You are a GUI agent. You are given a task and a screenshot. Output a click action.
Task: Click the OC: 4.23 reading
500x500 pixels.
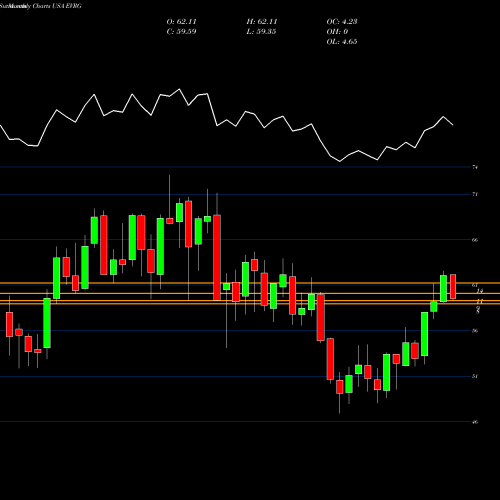342,22
